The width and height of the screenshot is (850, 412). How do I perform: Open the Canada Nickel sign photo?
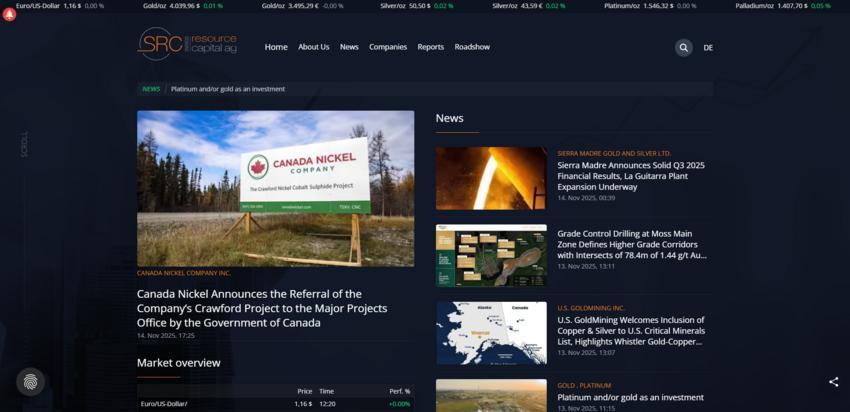275,189
